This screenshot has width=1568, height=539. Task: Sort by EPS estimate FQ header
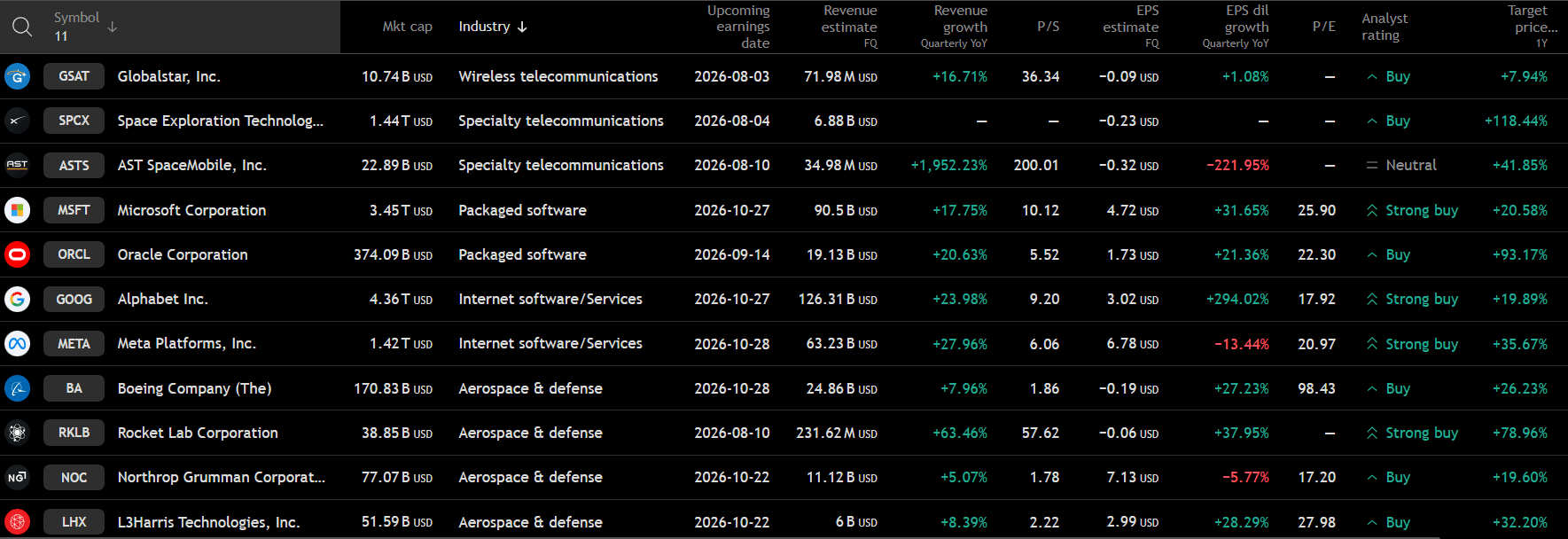coord(1130,27)
